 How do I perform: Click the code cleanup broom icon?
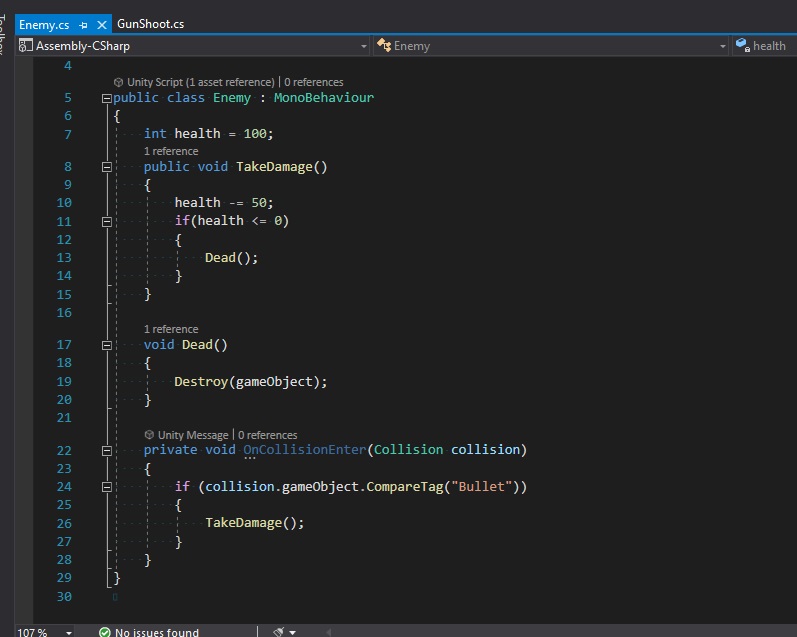click(x=278, y=632)
